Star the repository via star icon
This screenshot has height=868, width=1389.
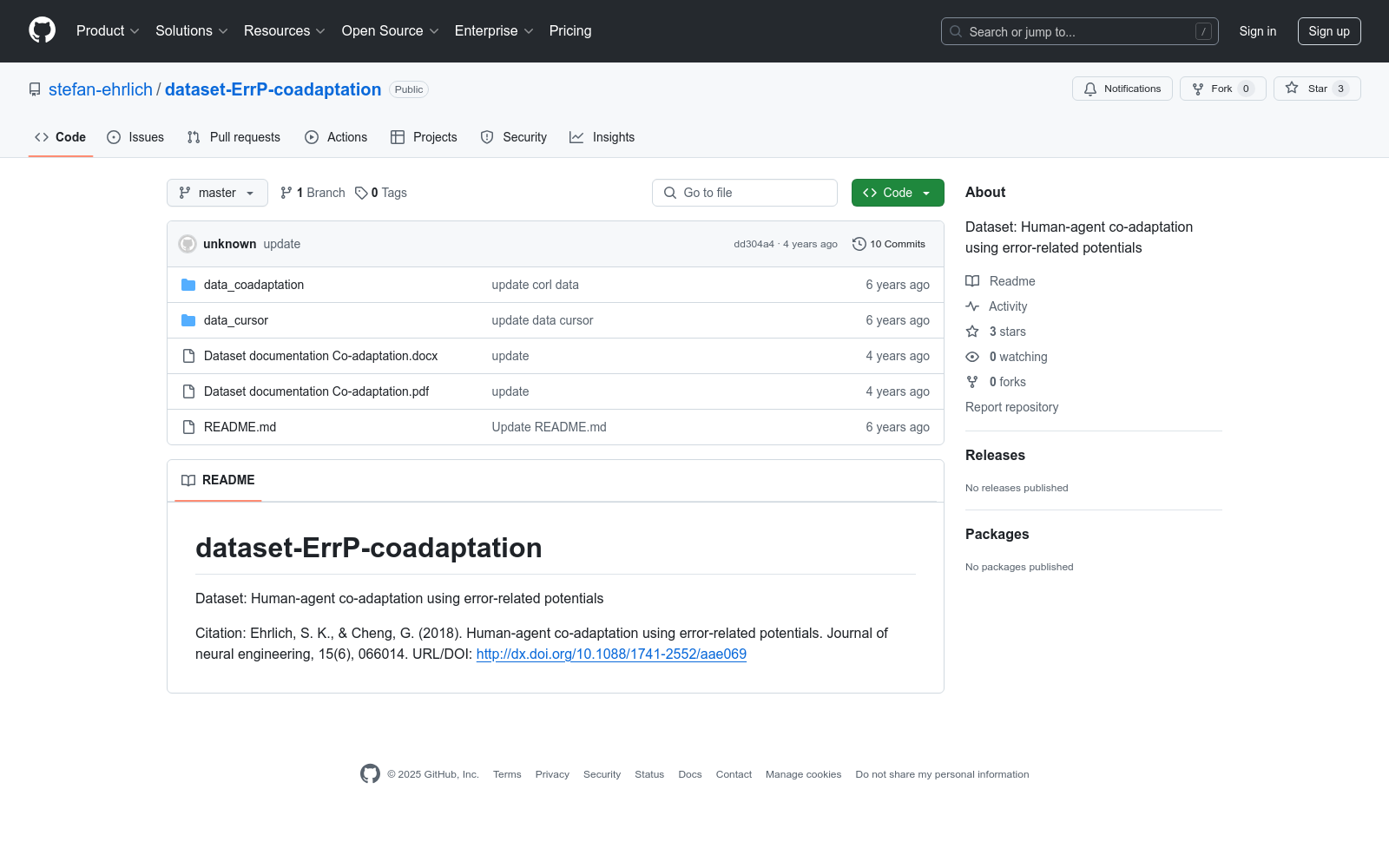1292,89
